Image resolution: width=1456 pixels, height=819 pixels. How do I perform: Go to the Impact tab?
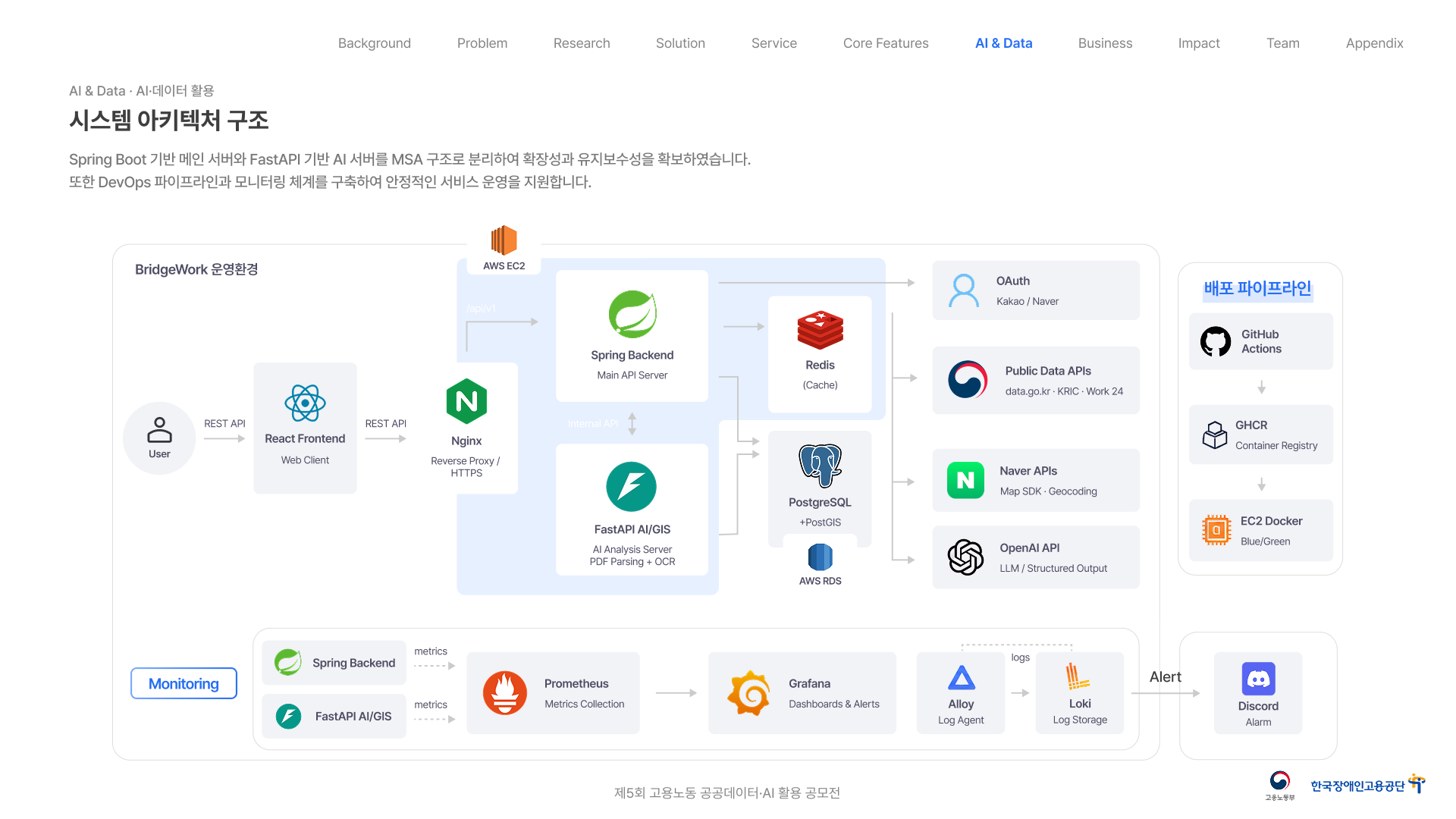(x=1199, y=43)
